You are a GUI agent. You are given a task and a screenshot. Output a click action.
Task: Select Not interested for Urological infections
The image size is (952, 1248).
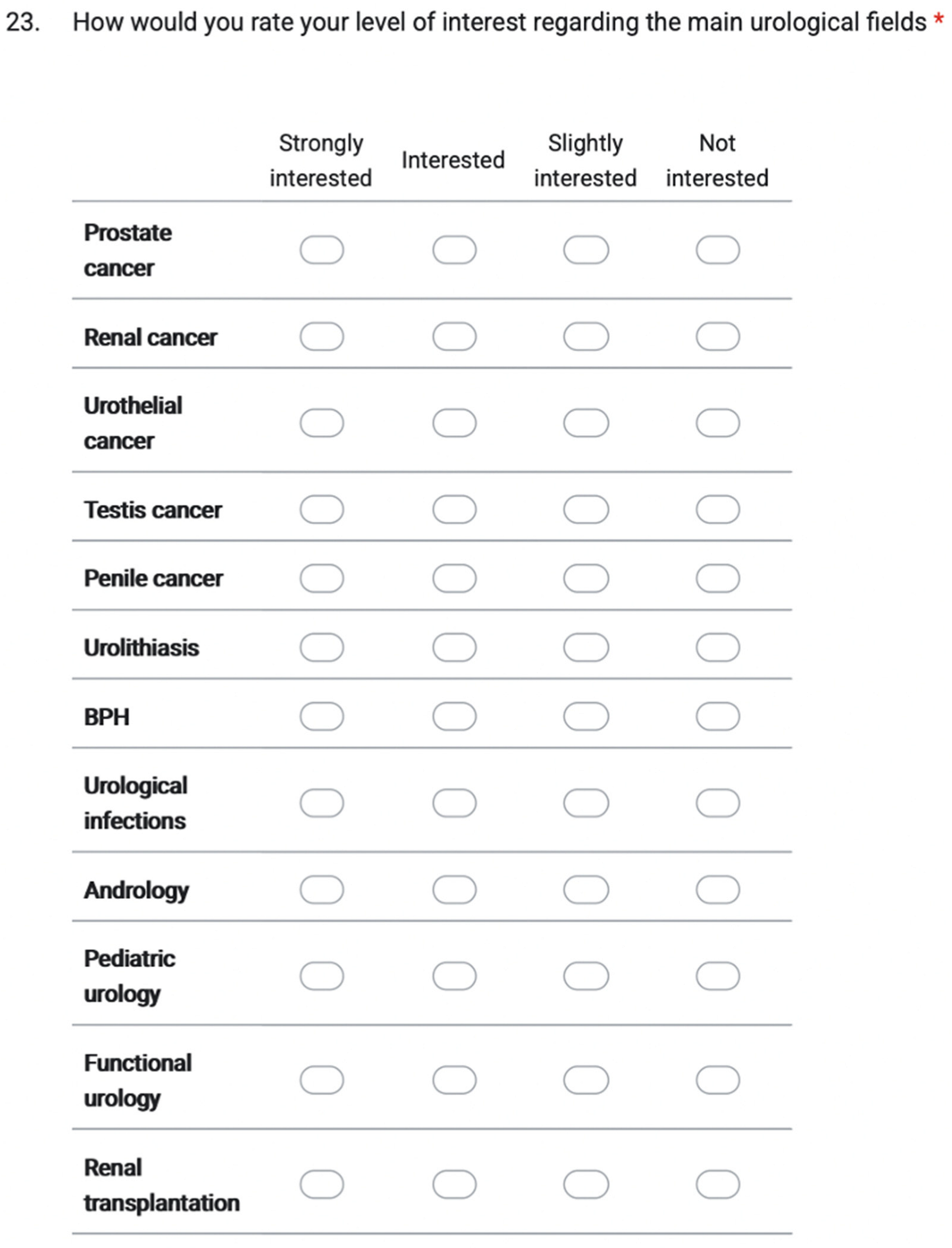717,803
